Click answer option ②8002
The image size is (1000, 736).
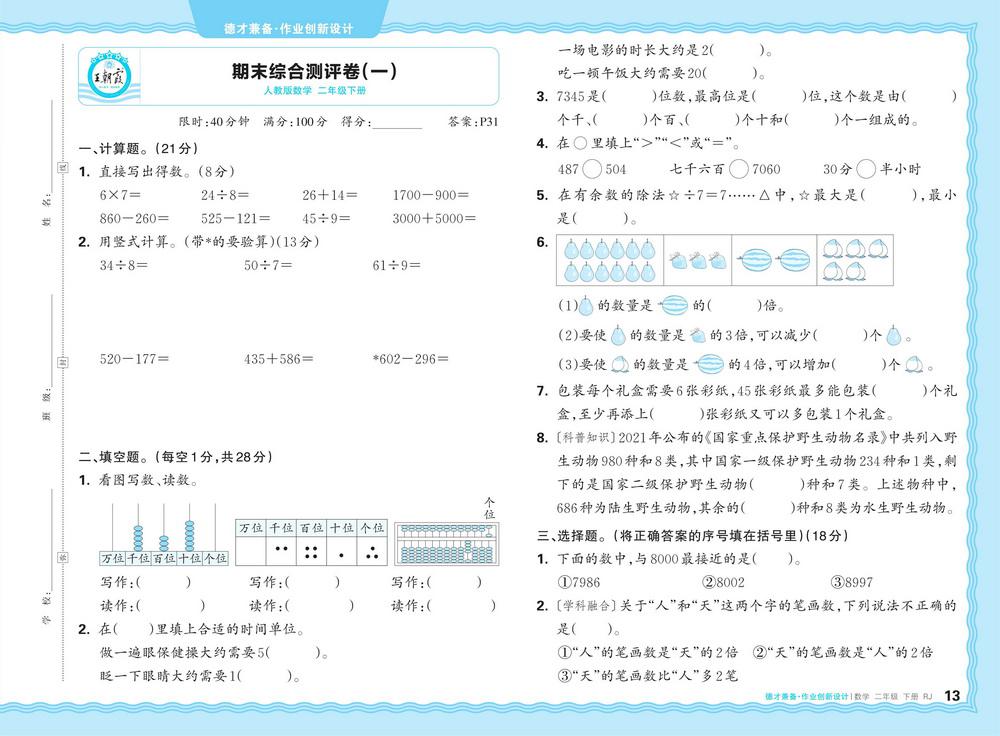(723, 582)
